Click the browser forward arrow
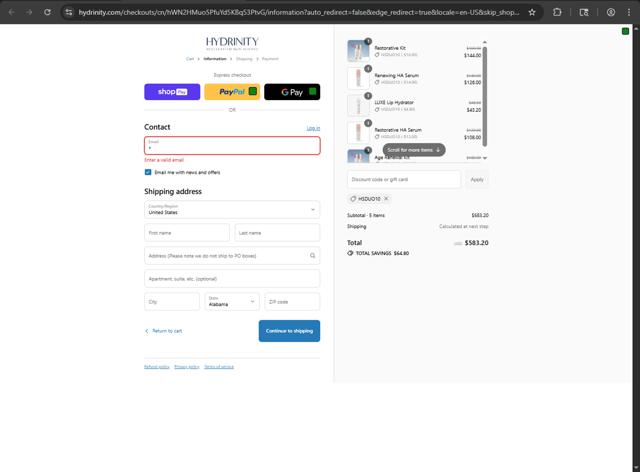This screenshot has width=640, height=472. pyautogui.click(x=29, y=12)
